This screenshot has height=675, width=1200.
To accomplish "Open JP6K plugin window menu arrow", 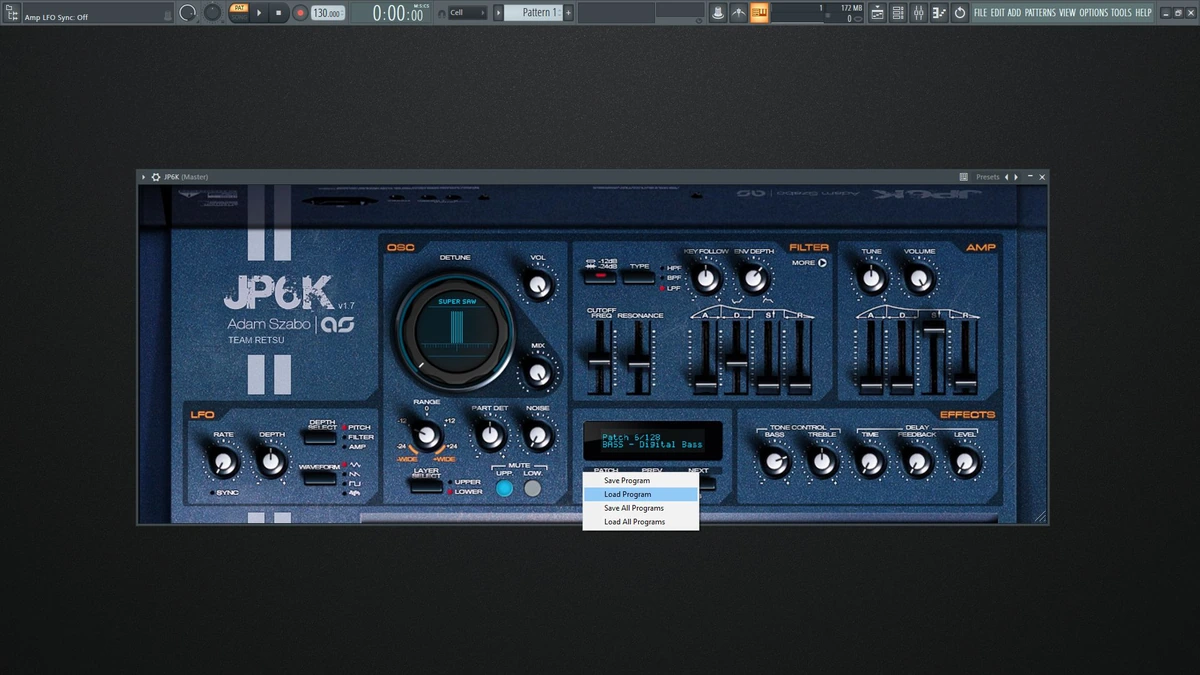I will 144,177.
